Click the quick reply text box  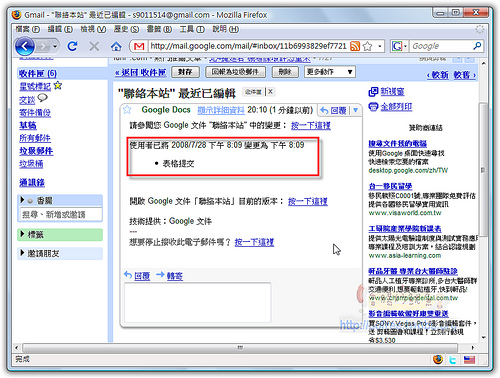coord(198,302)
